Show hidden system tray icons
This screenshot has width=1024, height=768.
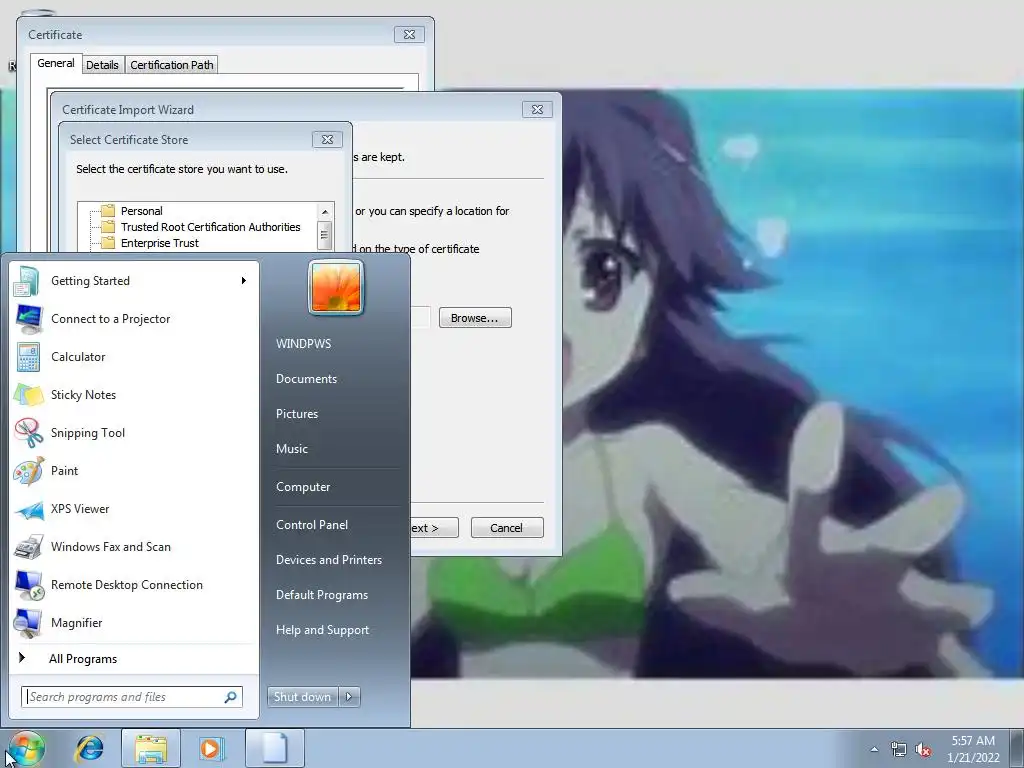(x=874, y=749)
